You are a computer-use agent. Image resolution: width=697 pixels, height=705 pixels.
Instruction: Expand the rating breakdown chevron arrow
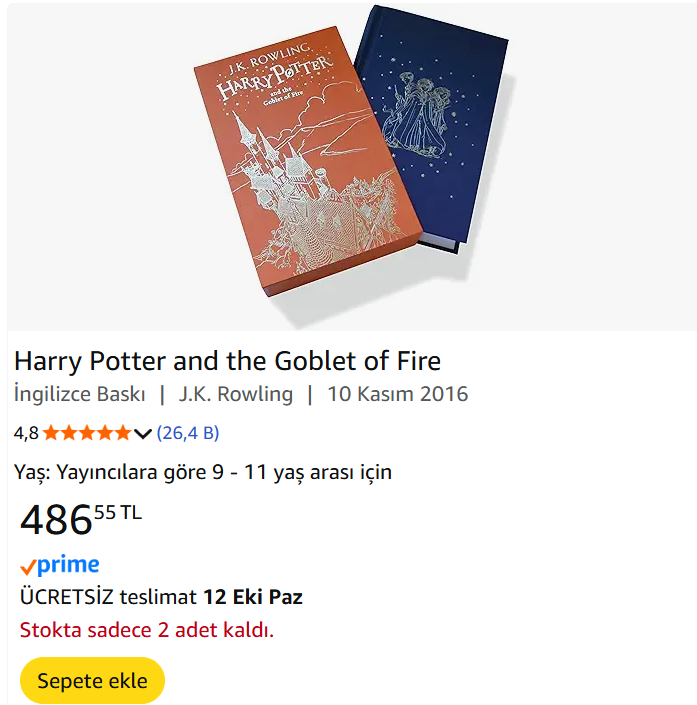142,433
